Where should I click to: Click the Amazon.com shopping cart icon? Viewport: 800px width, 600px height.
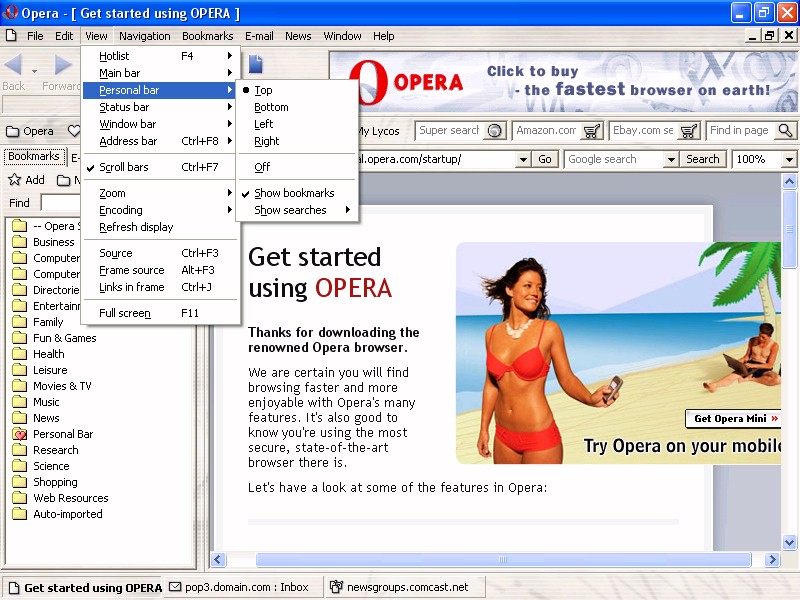592,131
